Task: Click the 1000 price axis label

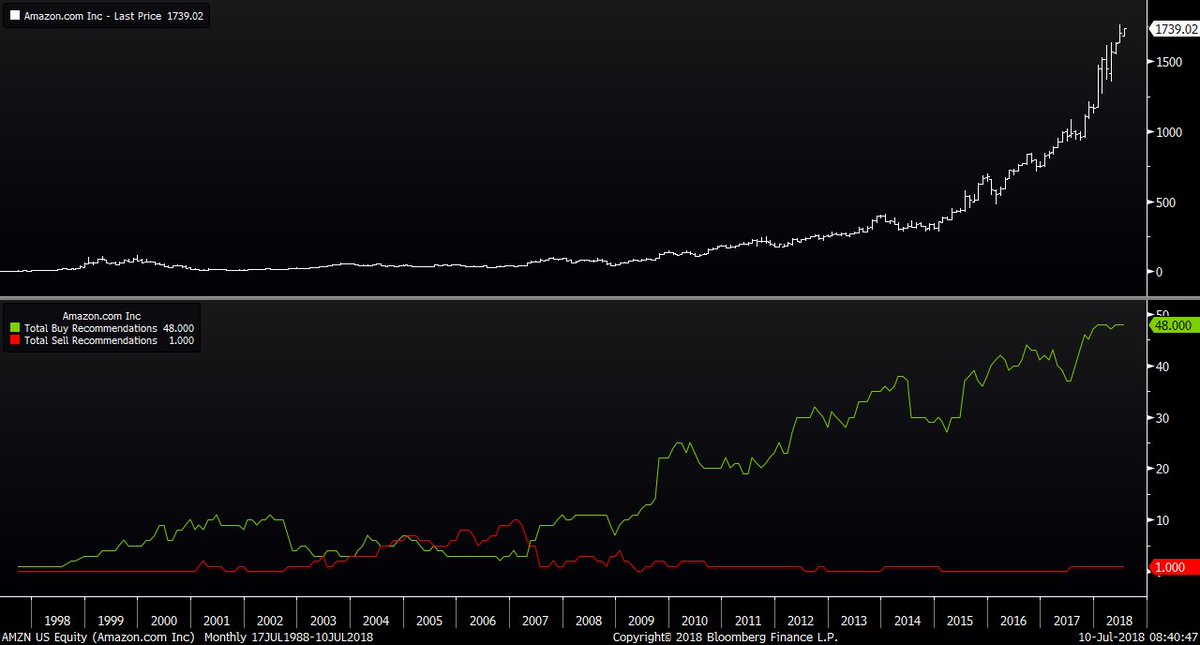Action: (1168, 132)
